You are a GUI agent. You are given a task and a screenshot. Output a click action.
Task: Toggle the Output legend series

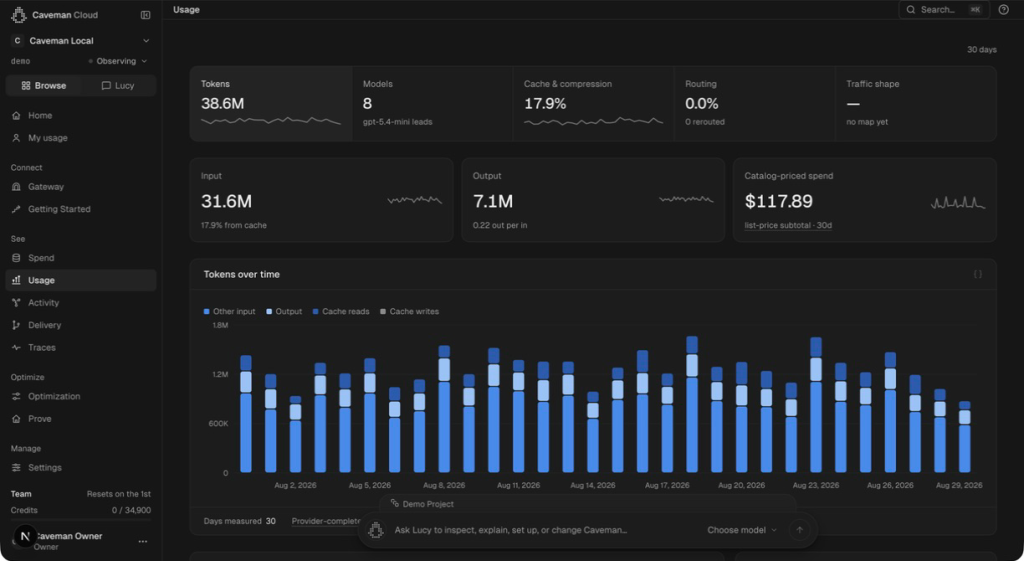pyautogui.click(x=284, y=312)
